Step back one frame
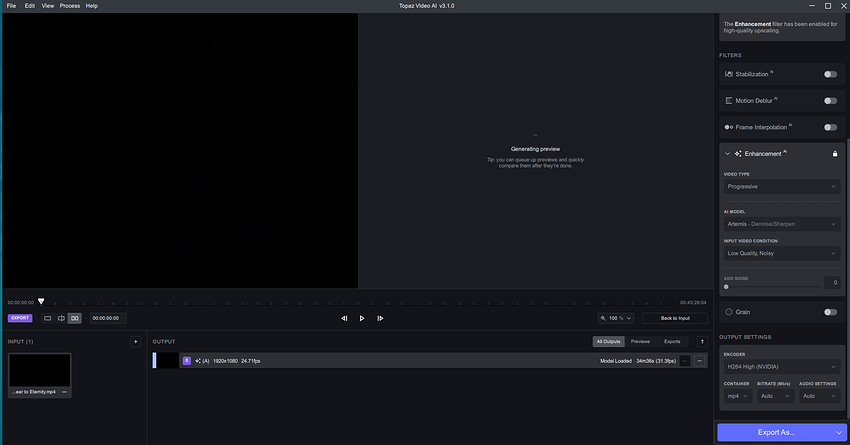Viewport: 850px width, 445px height. pos(344,318)
